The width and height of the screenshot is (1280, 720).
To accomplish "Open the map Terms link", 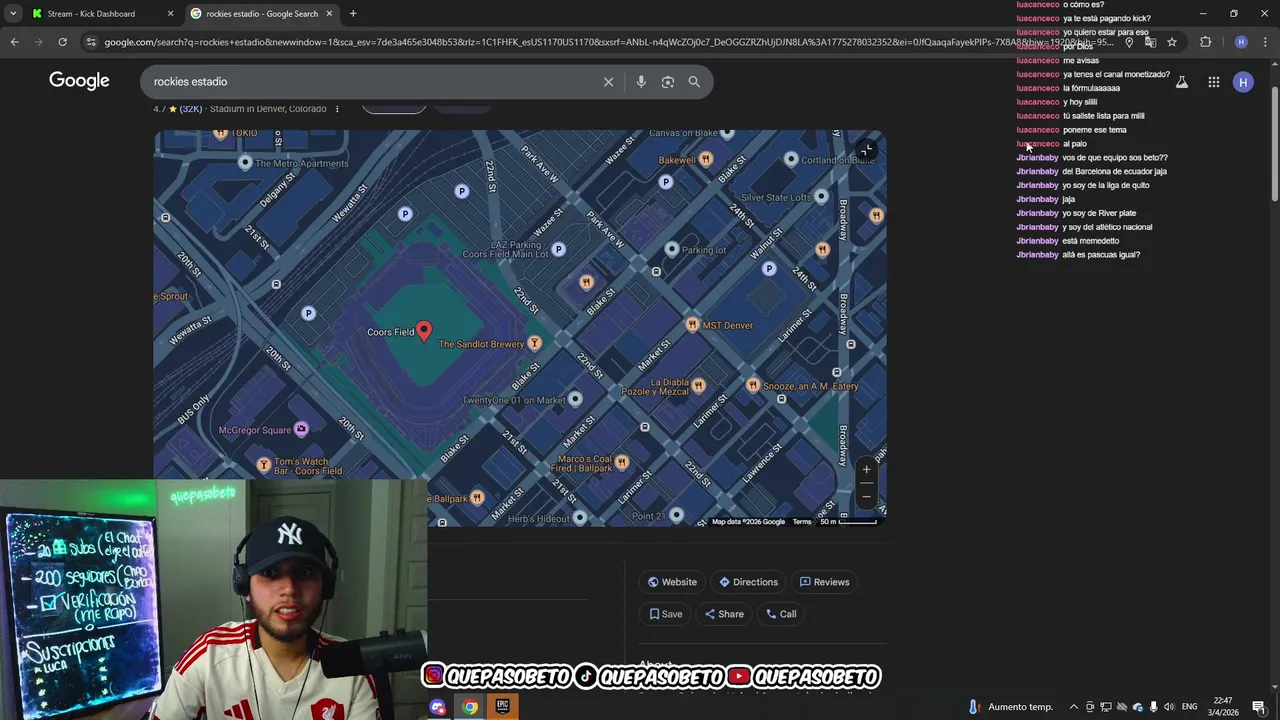I will pyautogui.click(x=802, y=522).
